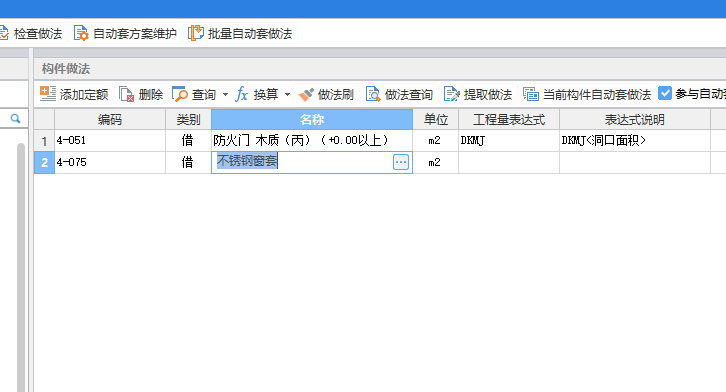Click DKMJ<洞口面积> description cell
Screen dimensions: 726x392
(635, 140)
